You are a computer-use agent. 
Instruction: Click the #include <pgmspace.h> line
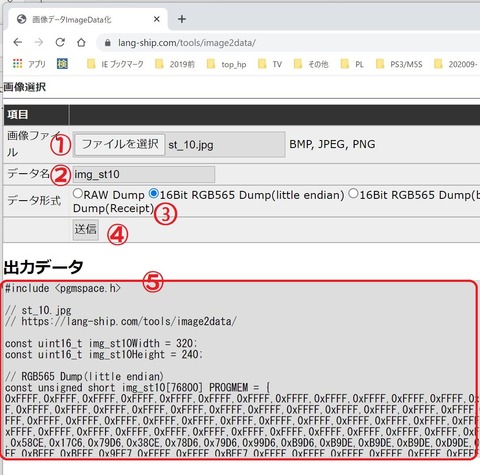click(x=63, y=288)
